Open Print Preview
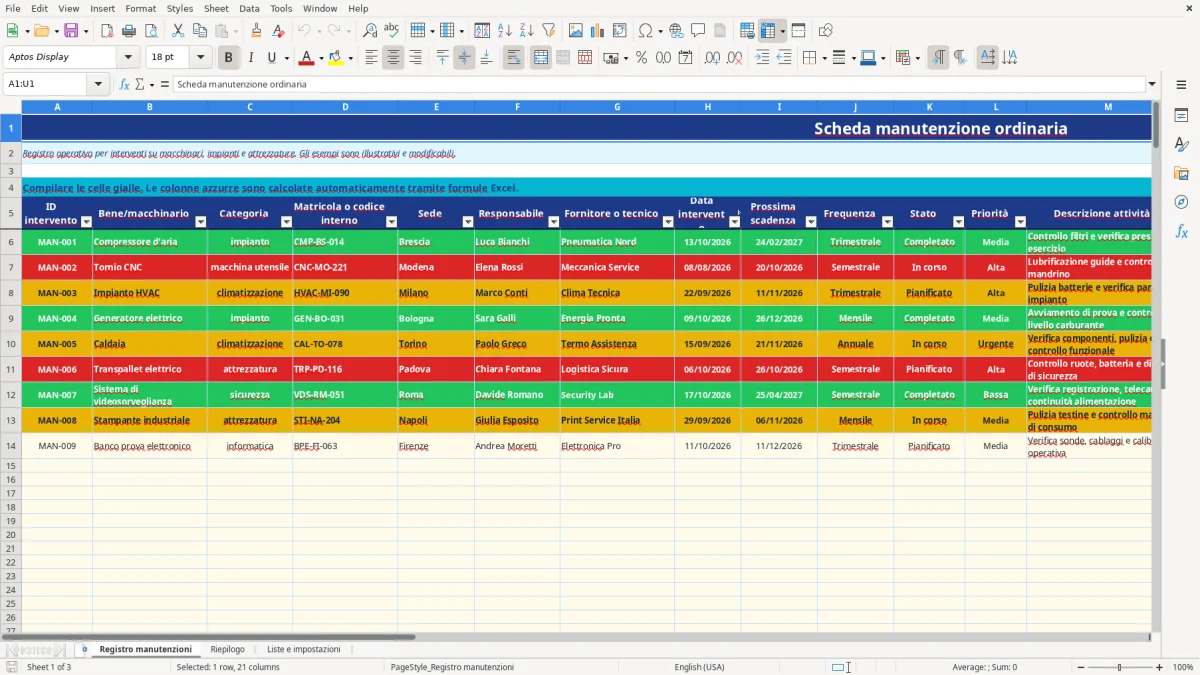This screenshot has height=675, width=1200. coord(150,31)
